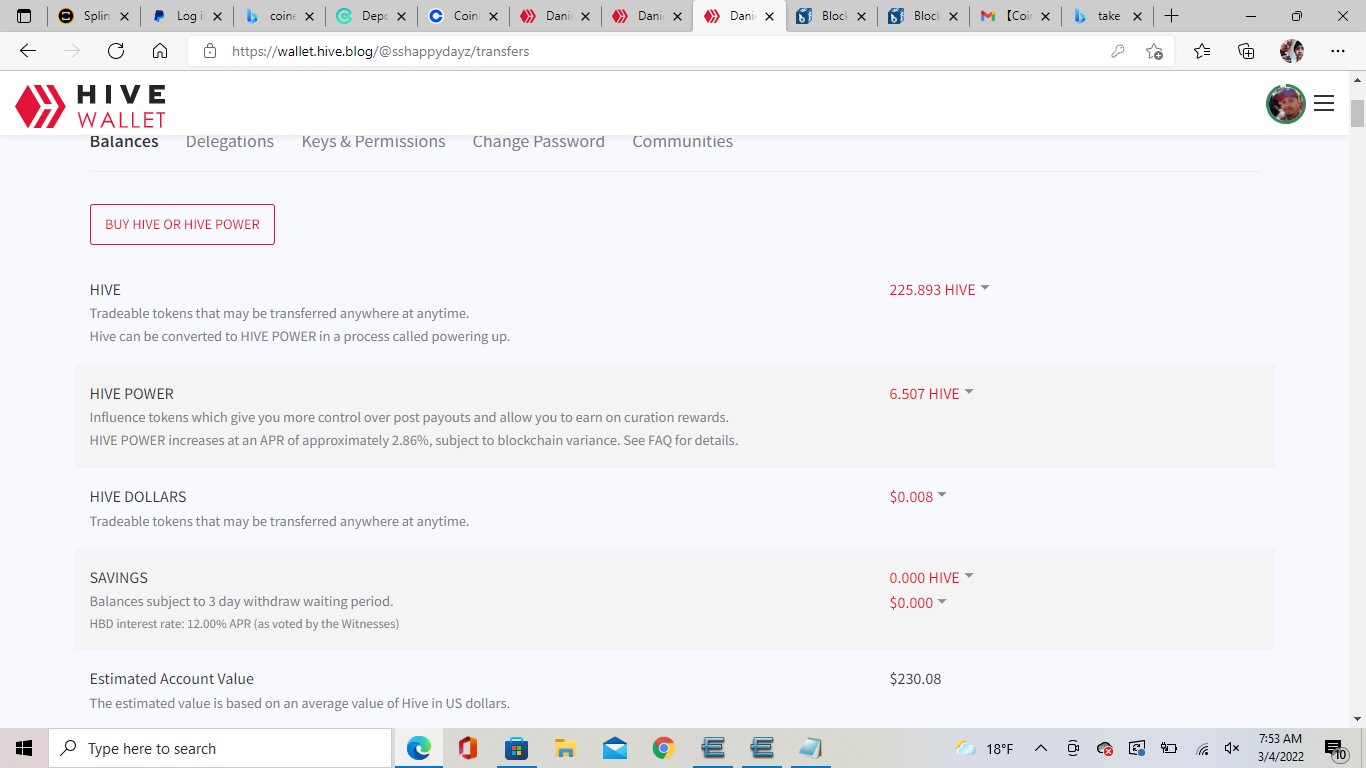Open the Edge Favorites list

tap(1202, 51)
